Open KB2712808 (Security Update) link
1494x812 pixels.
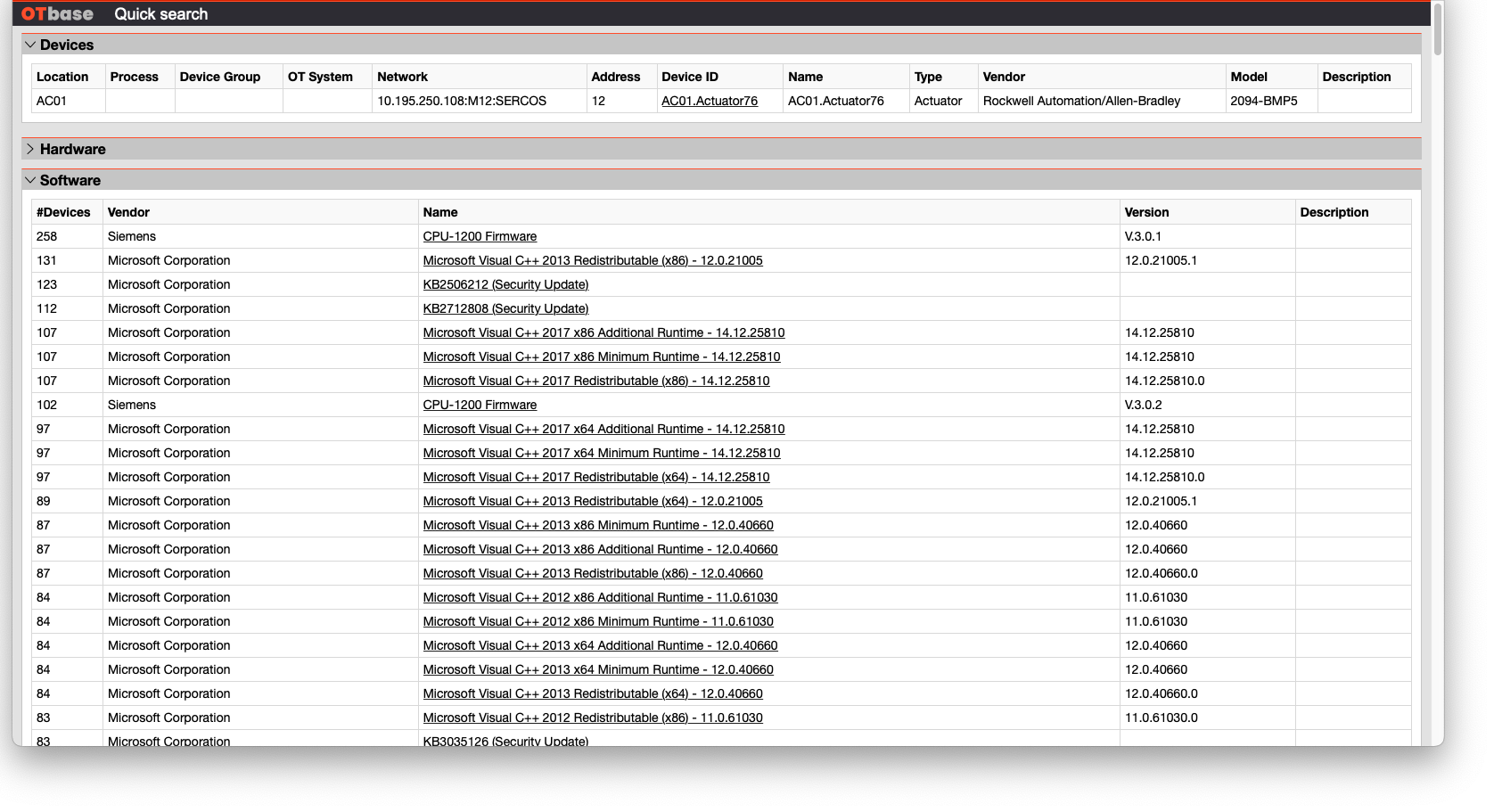pos(505,308)
